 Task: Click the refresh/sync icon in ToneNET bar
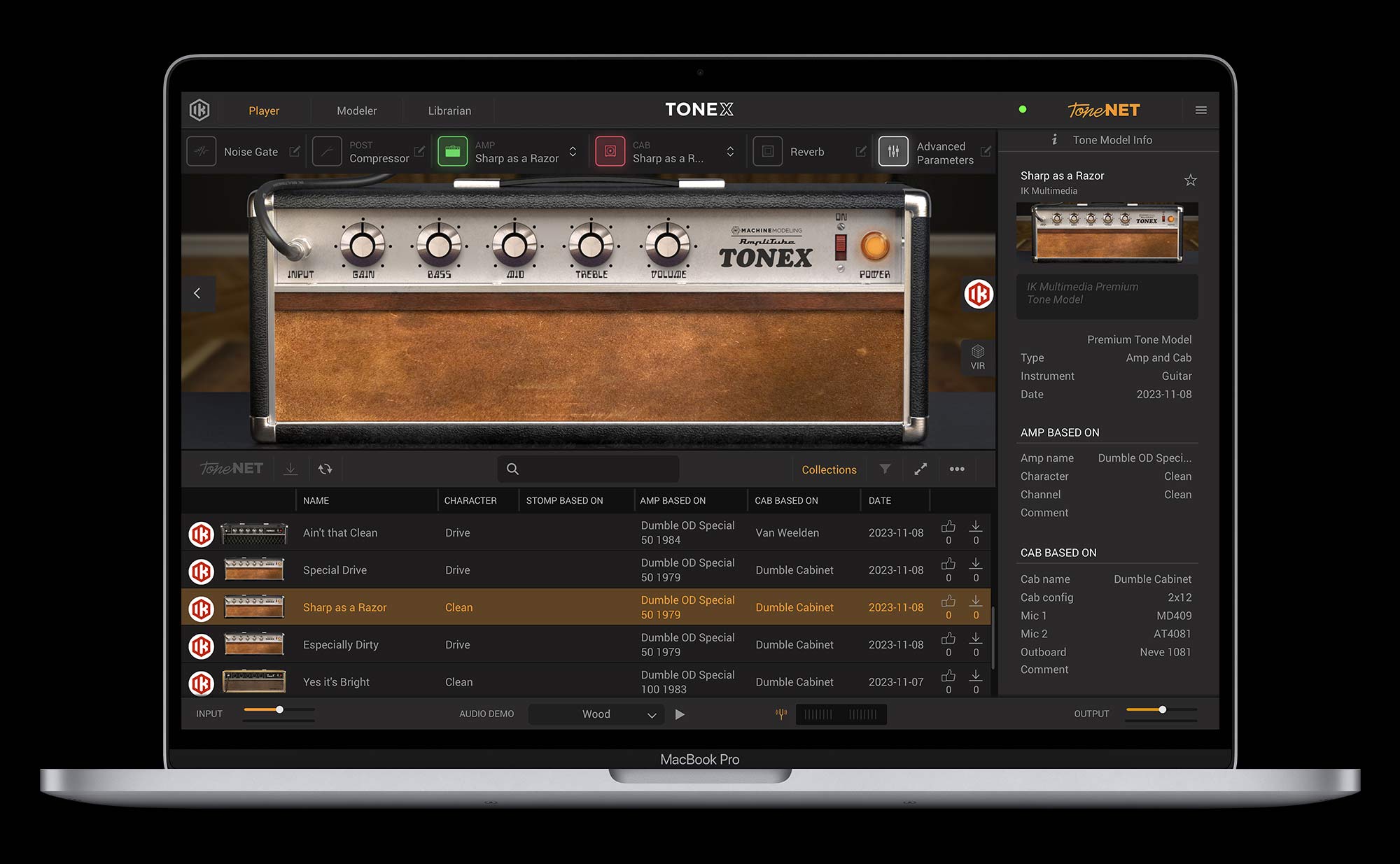click(x=325, y=469)
